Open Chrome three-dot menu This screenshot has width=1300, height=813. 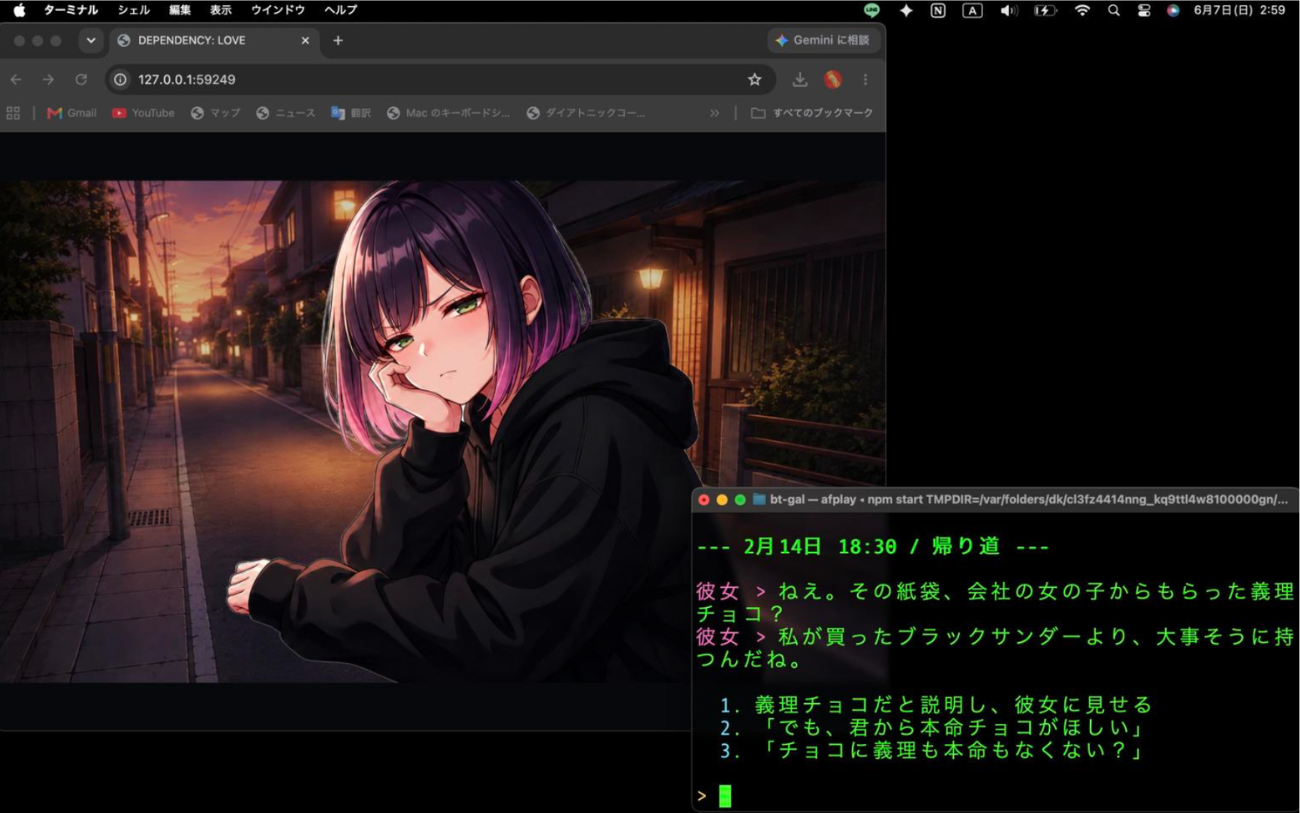[x=865, y=79]
